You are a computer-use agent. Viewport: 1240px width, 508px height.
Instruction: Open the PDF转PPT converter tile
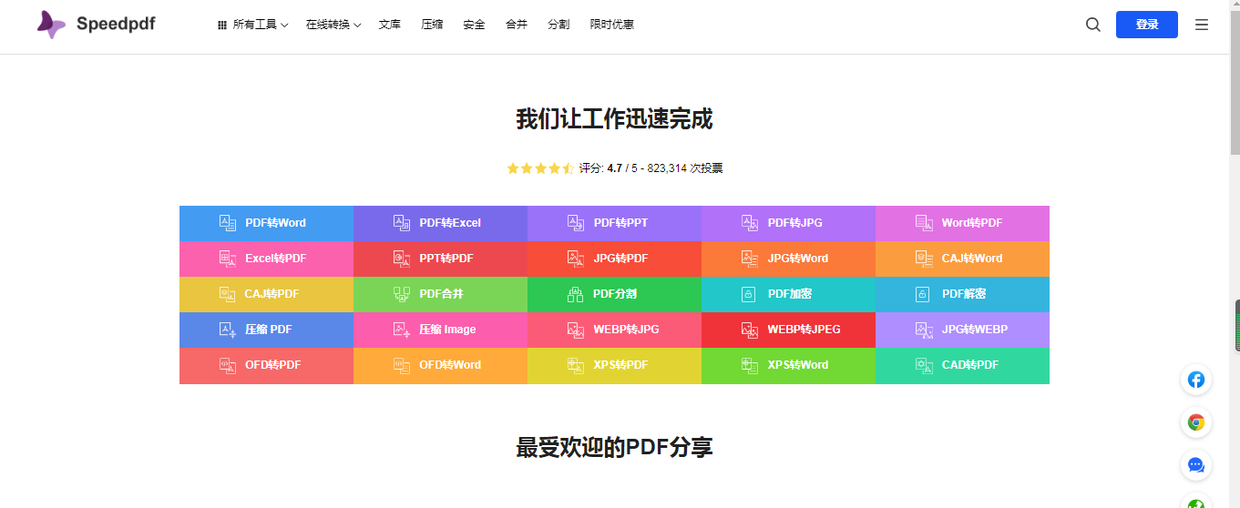pos(614,223)
